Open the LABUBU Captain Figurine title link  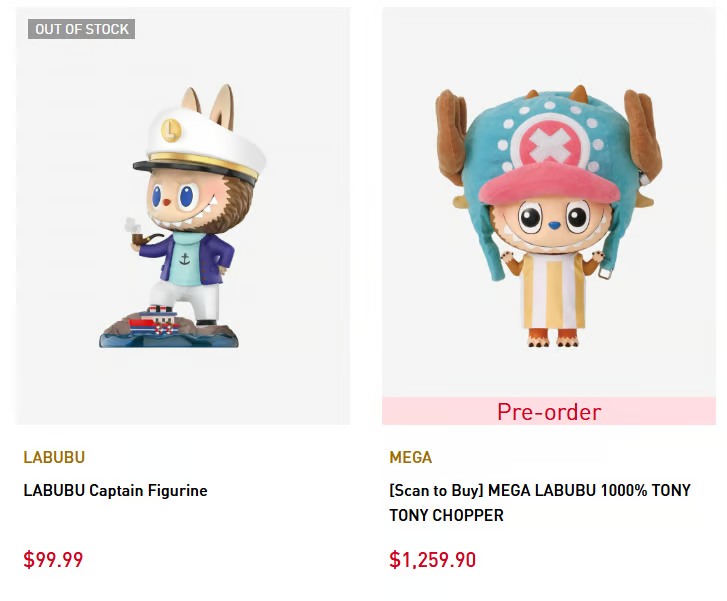pos(115,490)
